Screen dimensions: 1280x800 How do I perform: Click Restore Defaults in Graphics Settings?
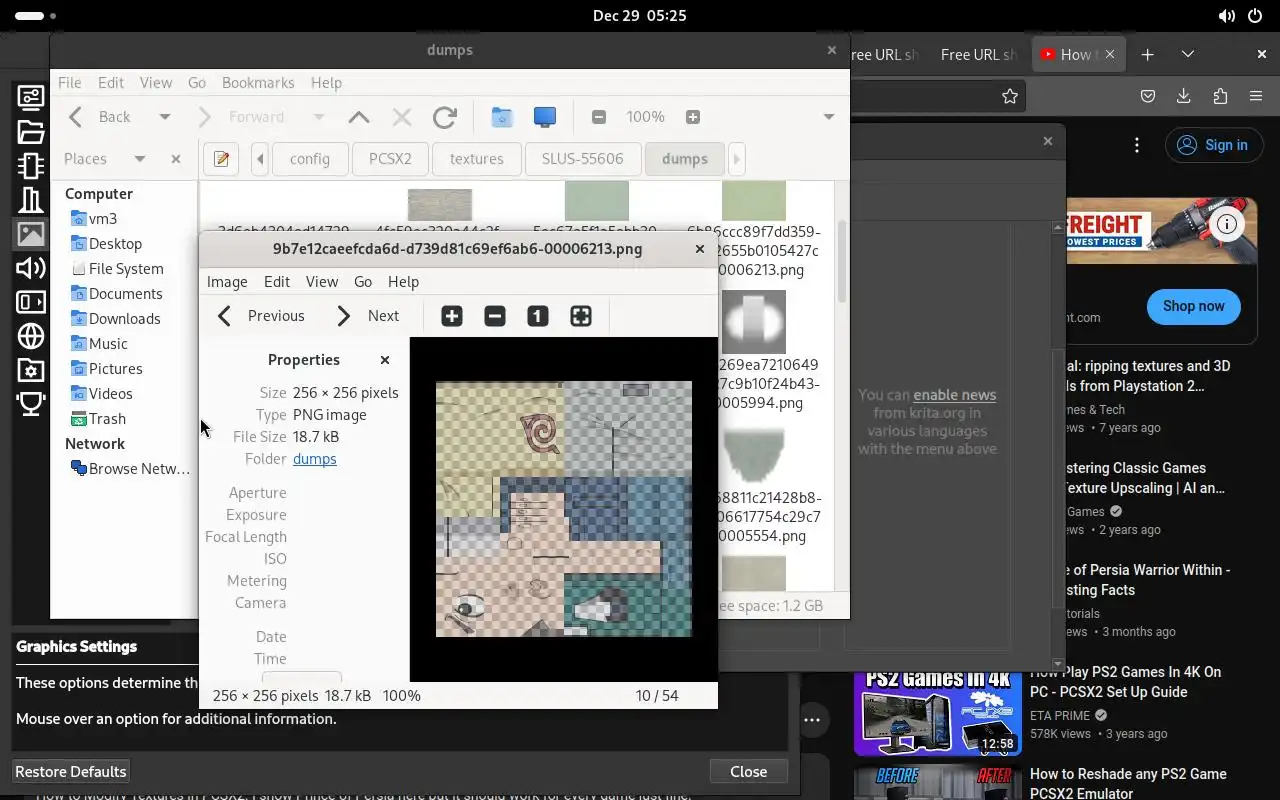[x=71, y=772]
